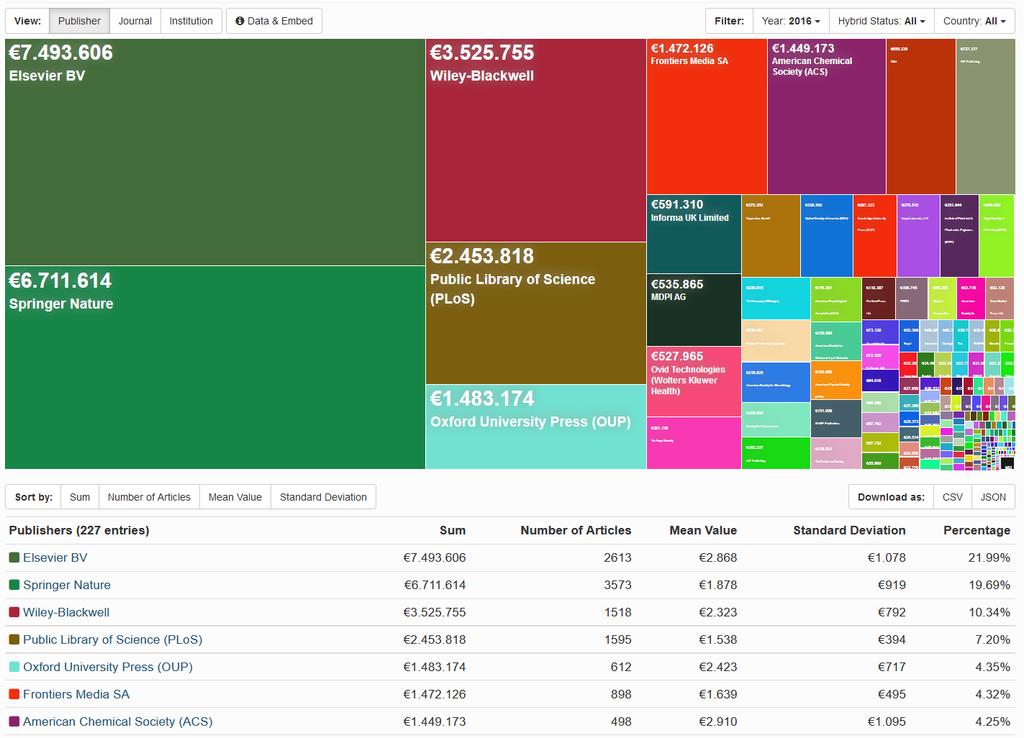This screenshot has width=1024, height=738.
Task: Click Frontiers Media article count 898
Action: (x=621, y=694)
